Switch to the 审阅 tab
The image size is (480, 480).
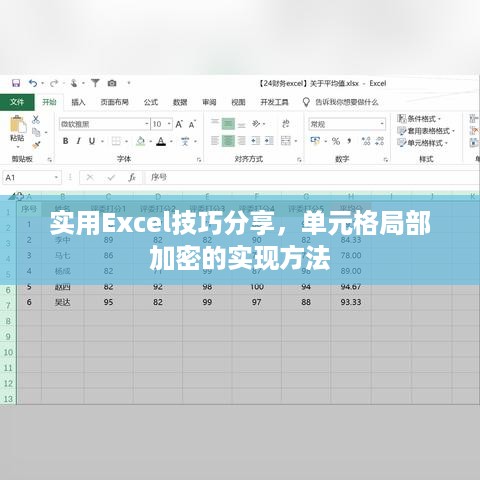coord(209,102)
